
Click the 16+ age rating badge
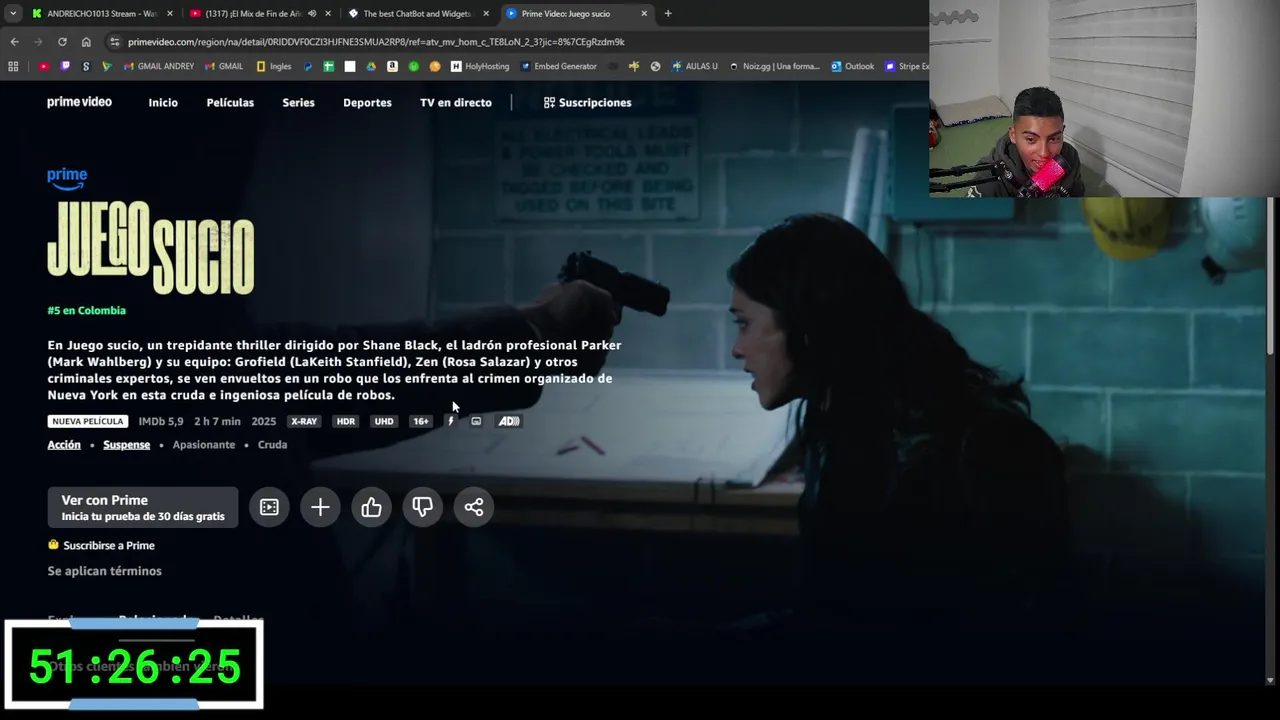421,421
